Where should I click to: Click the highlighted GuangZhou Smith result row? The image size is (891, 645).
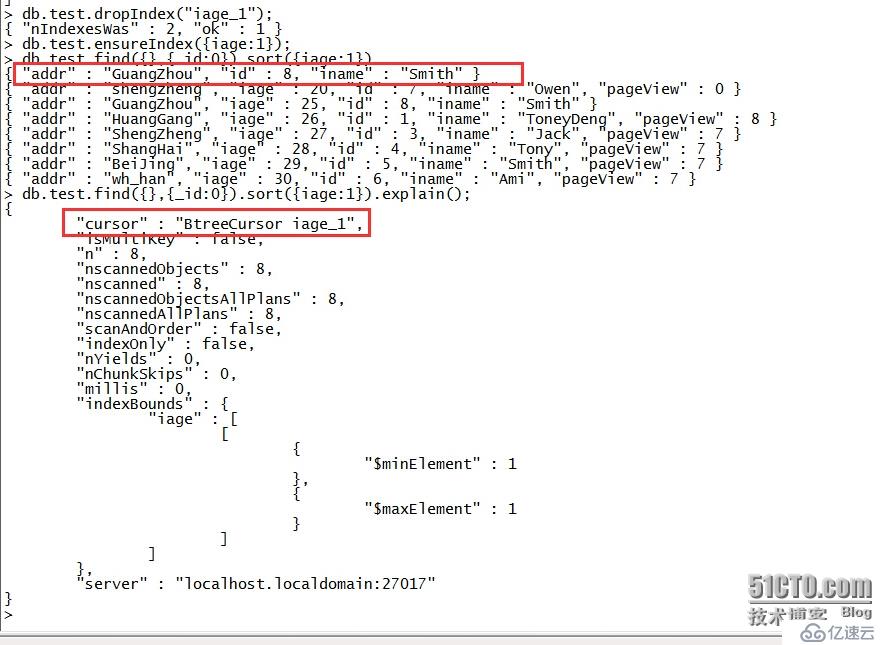coord(267,74)
